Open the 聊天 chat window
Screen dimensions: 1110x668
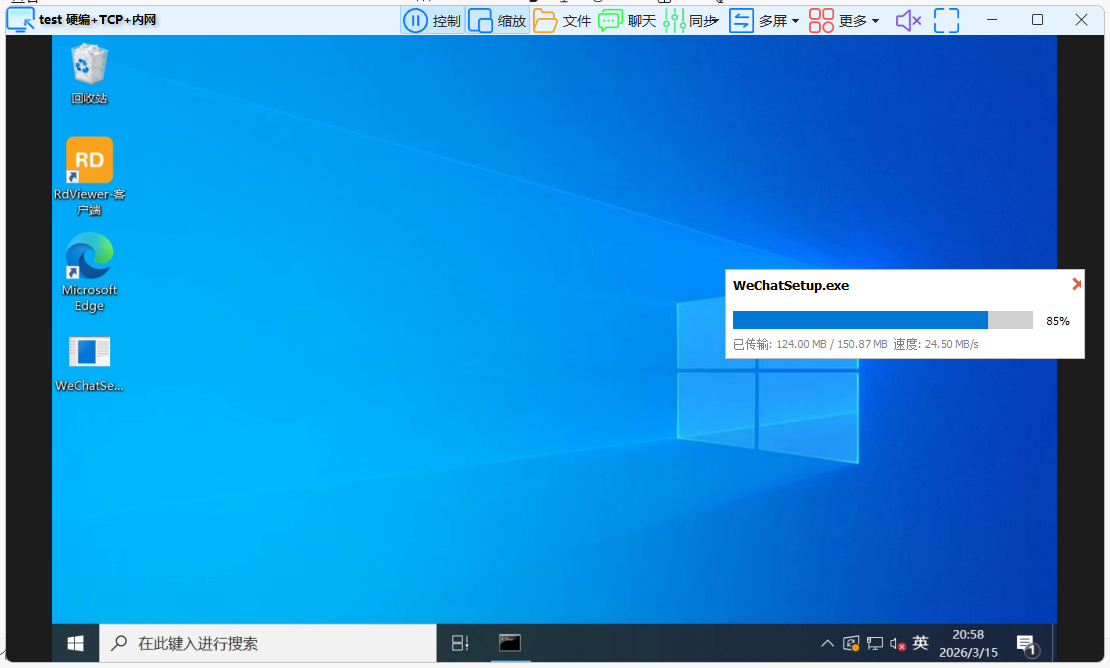(627, 20)
